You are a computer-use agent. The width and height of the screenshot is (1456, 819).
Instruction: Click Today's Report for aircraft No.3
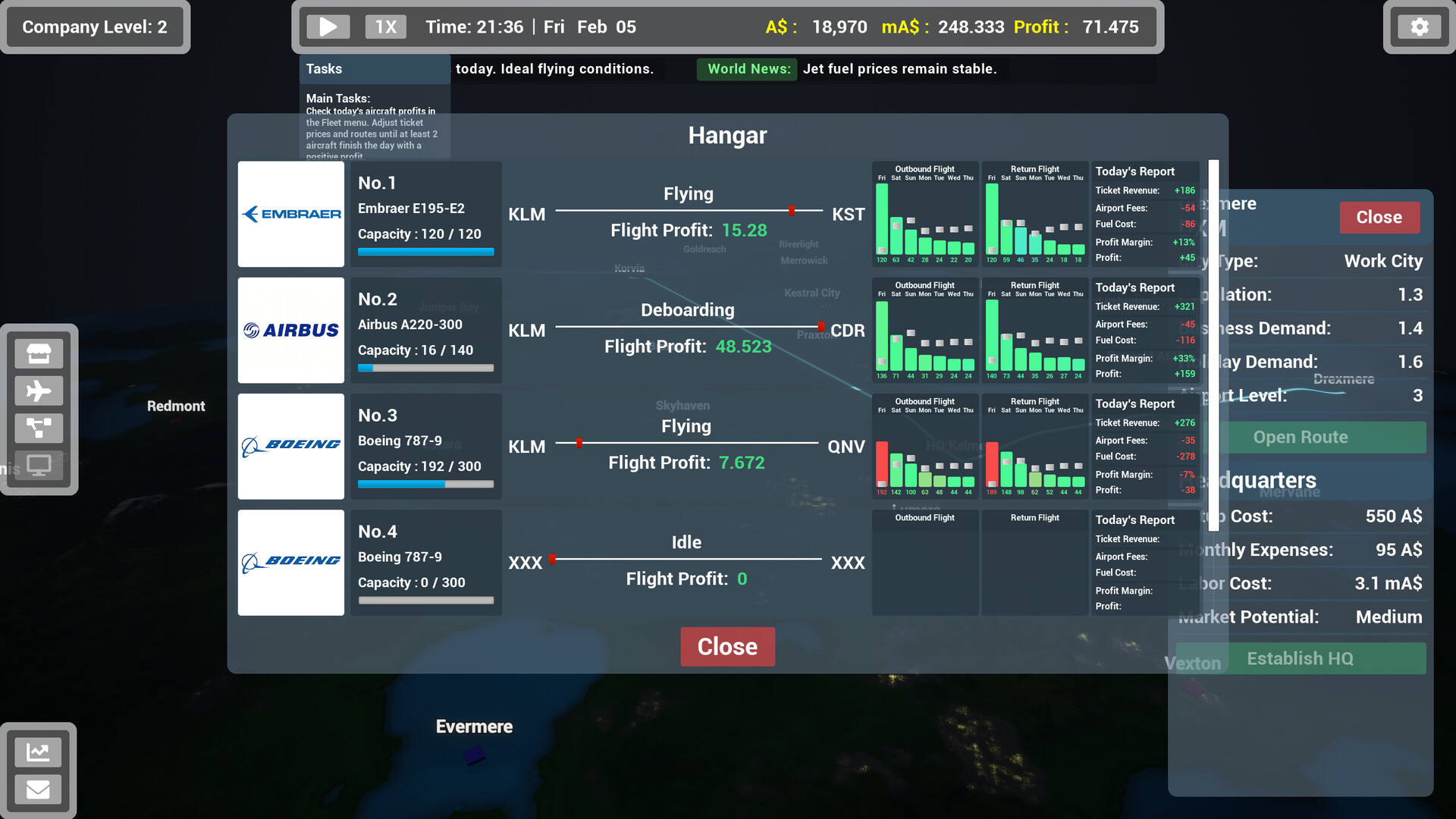(x=1145, y=446)
